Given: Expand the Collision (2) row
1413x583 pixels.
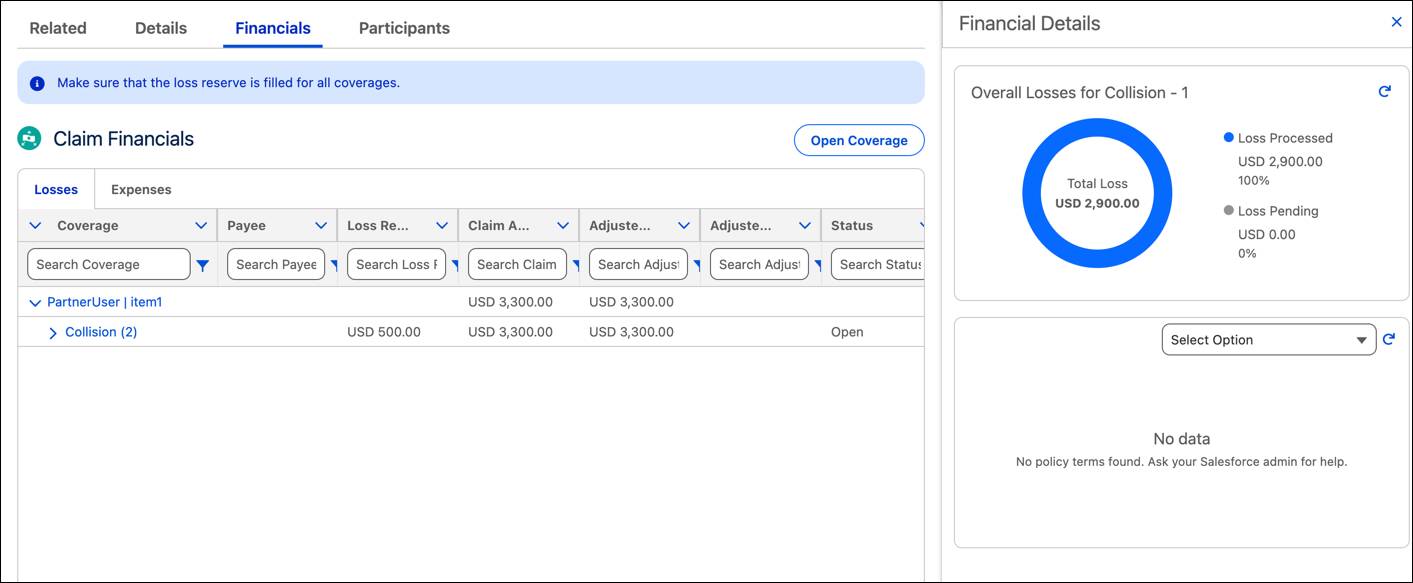Looking at the screenshot, I should click(53, 333).
